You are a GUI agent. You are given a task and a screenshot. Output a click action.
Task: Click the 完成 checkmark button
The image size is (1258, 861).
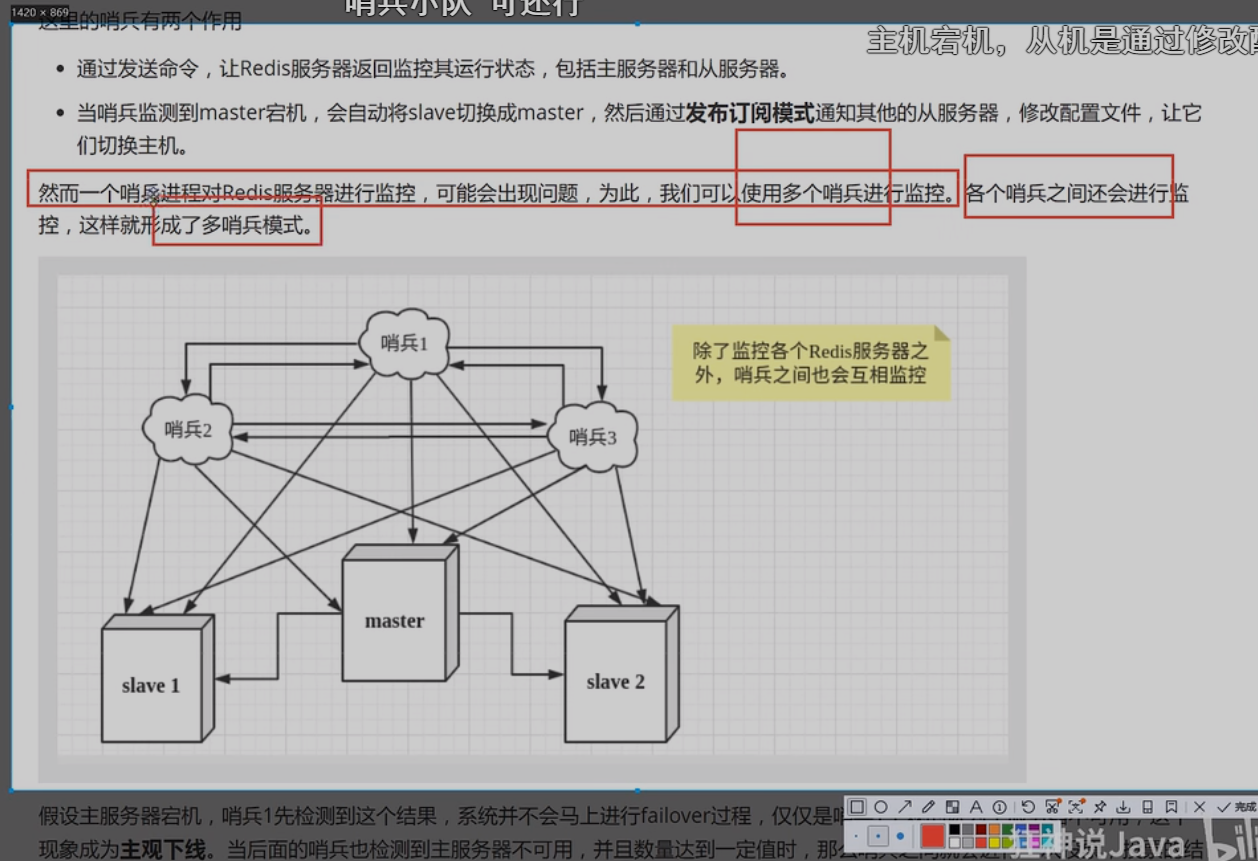click(1236, 807)
